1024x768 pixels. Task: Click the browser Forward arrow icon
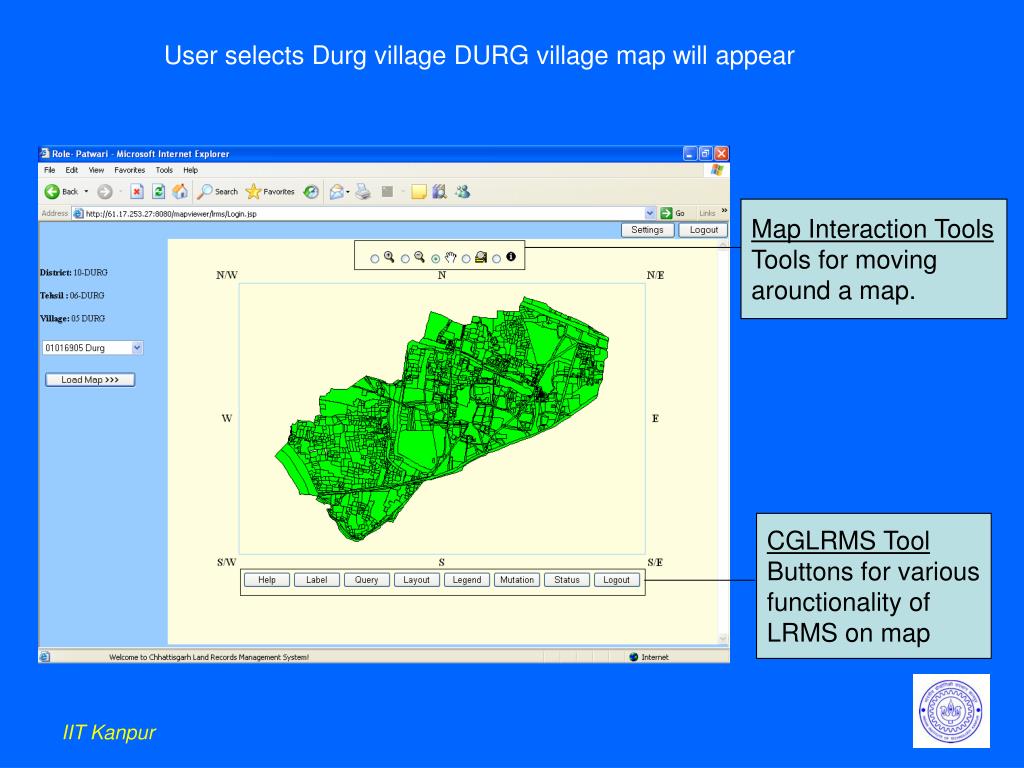point(104,191)
